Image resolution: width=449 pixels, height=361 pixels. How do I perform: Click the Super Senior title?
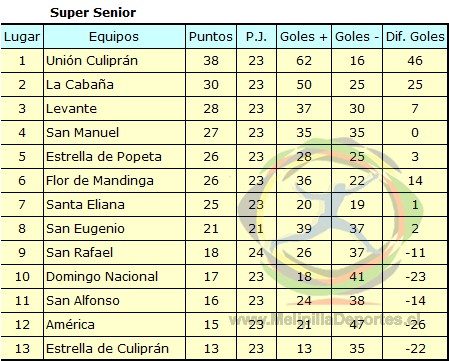click(93, 13)
